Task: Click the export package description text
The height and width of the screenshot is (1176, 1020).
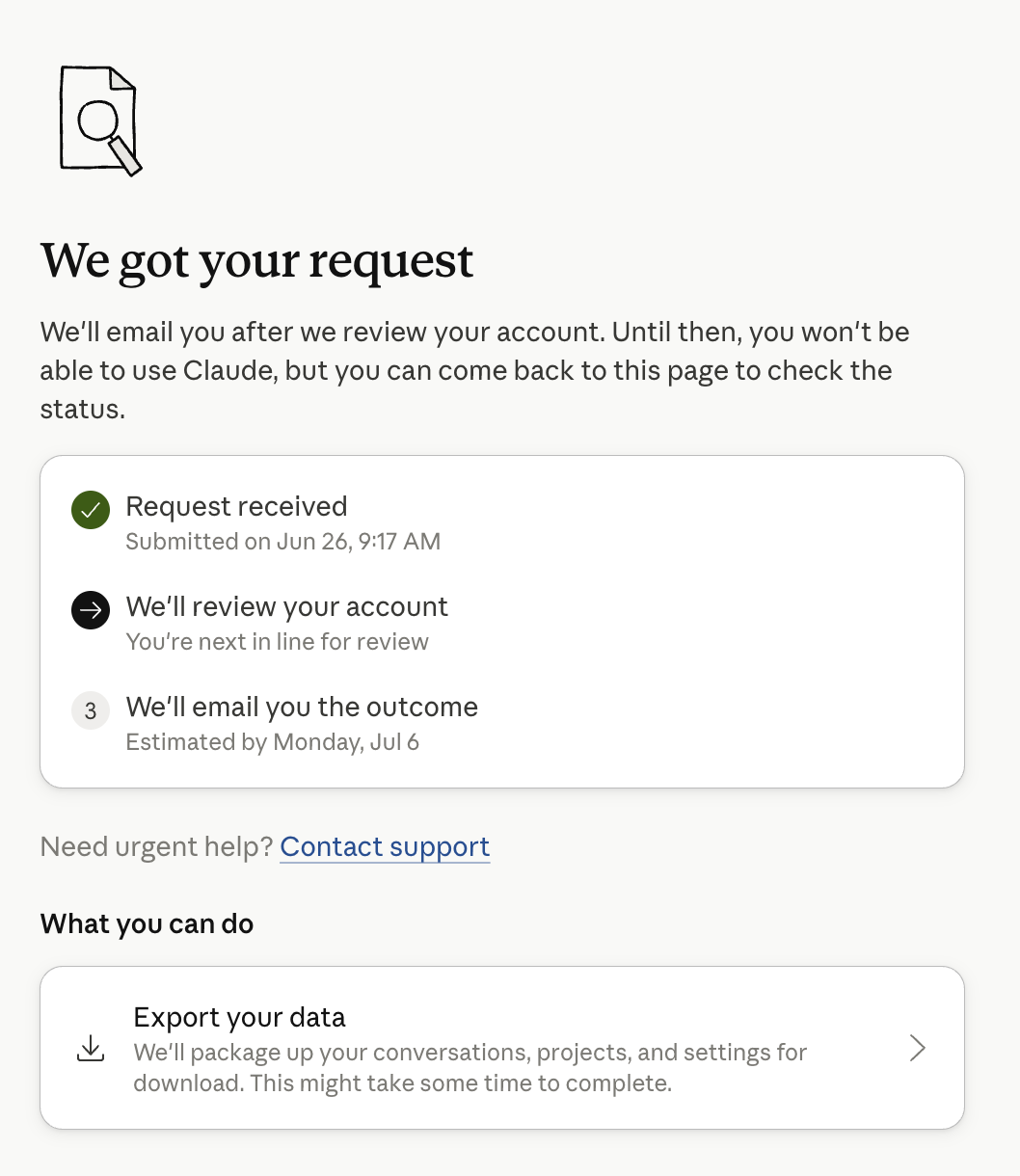Action: (470, 1067)
